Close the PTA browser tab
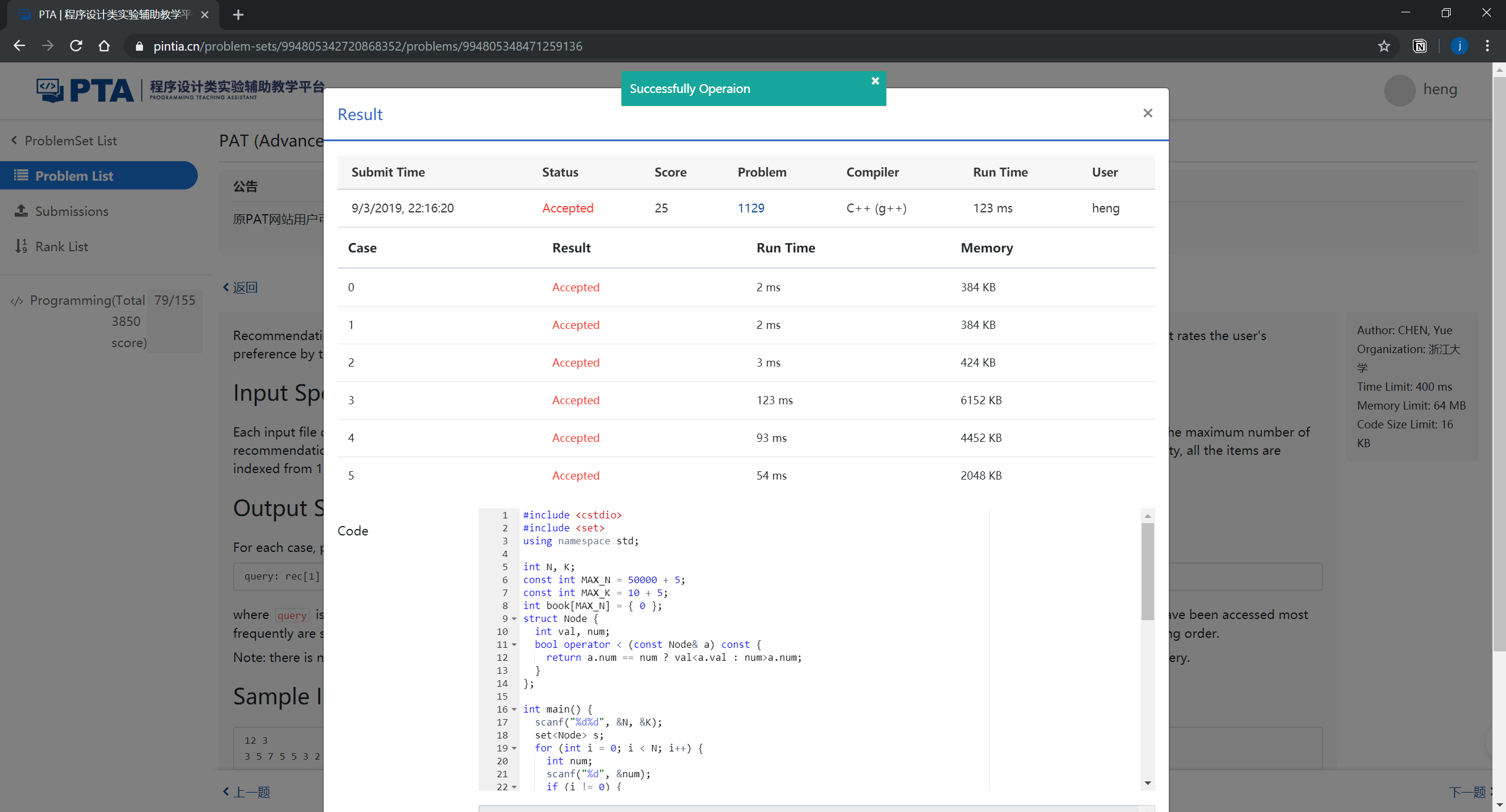Viewport: 1506px width, 812px height. click(205, 15)
